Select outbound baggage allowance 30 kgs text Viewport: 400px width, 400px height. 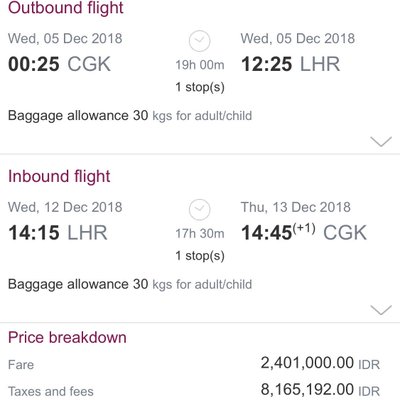[x=130, y=116]
